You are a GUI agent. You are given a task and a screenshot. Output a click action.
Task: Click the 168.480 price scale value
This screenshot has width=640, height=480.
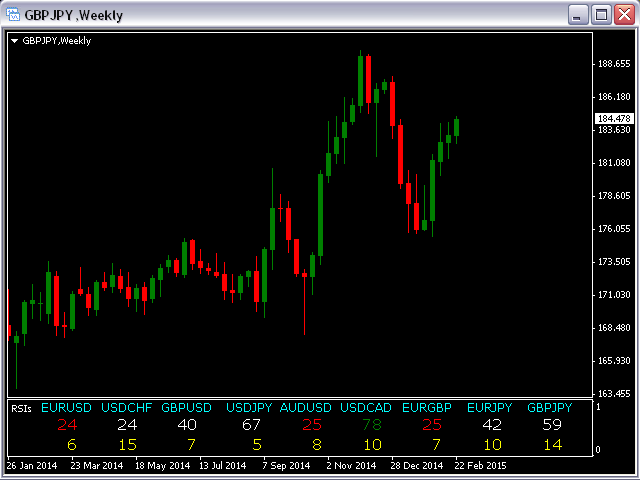[x=614, y=328]
